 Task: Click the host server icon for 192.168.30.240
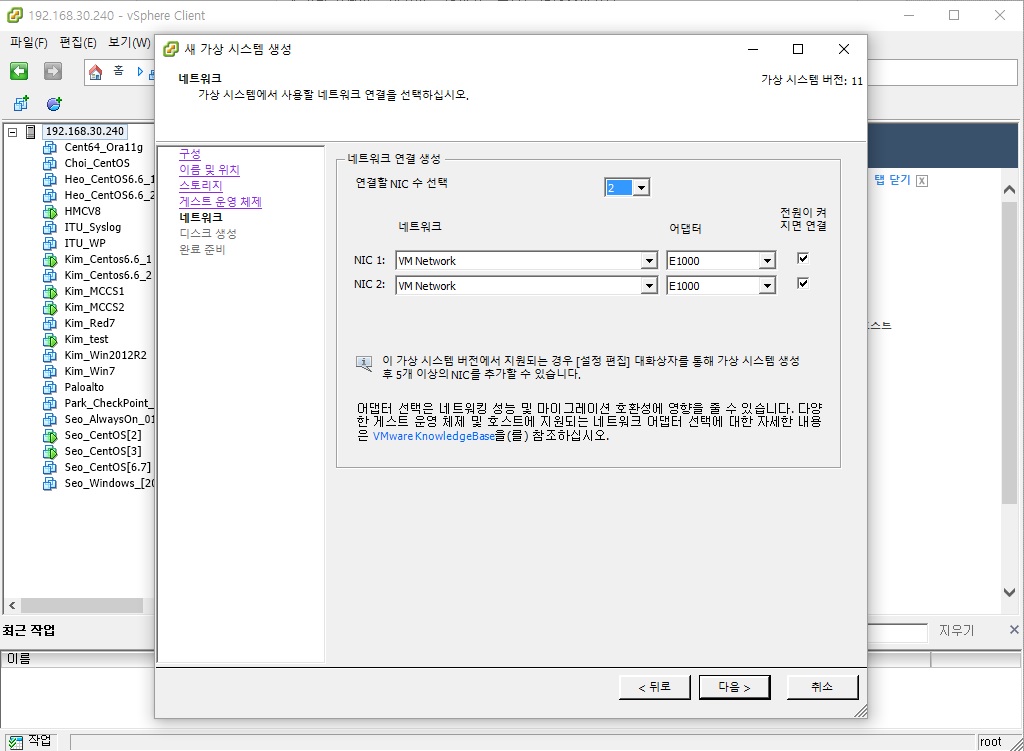31,131
